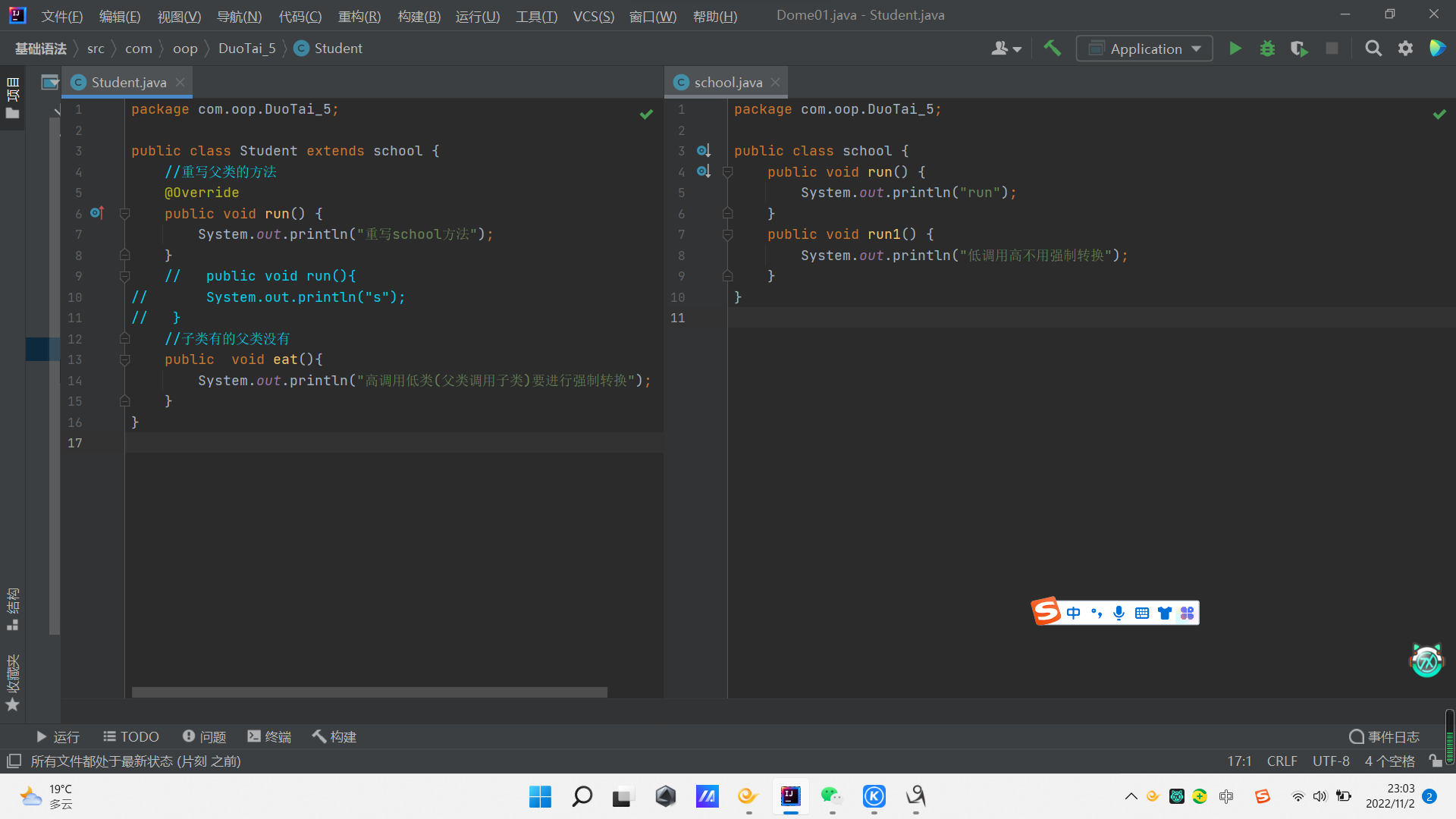Click the horizontal scrollbar in Student.java editor
1456x819 pixels.
[x=369, y=692]
